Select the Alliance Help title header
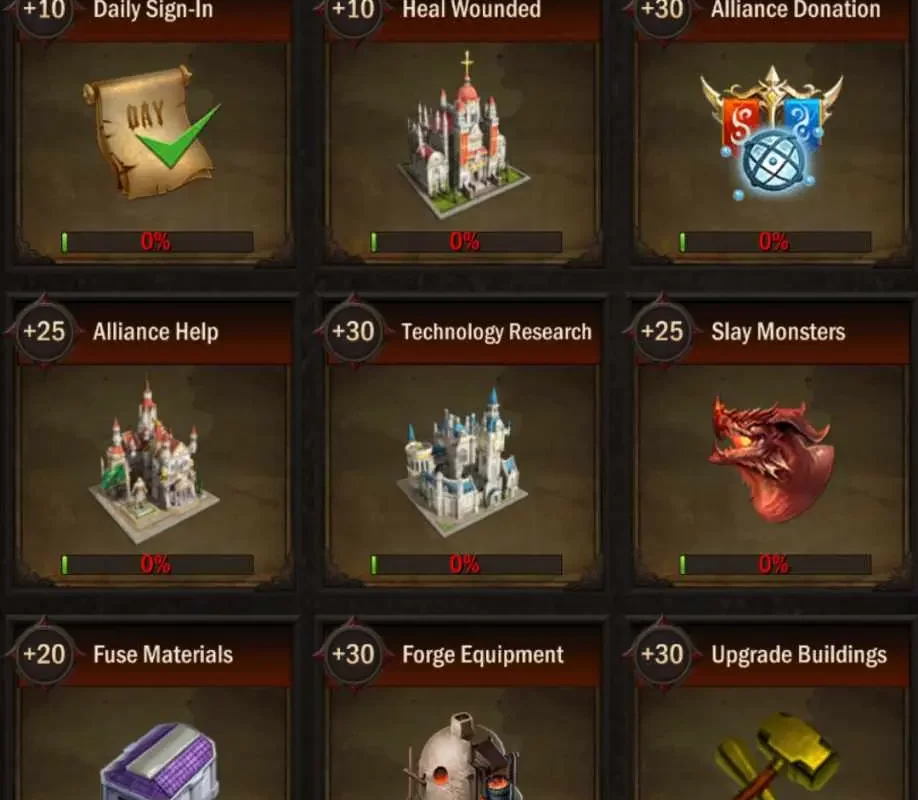Image resolution: width=918 pixels, height=800 pixels. pyautogui.click(x=156, y=332)
